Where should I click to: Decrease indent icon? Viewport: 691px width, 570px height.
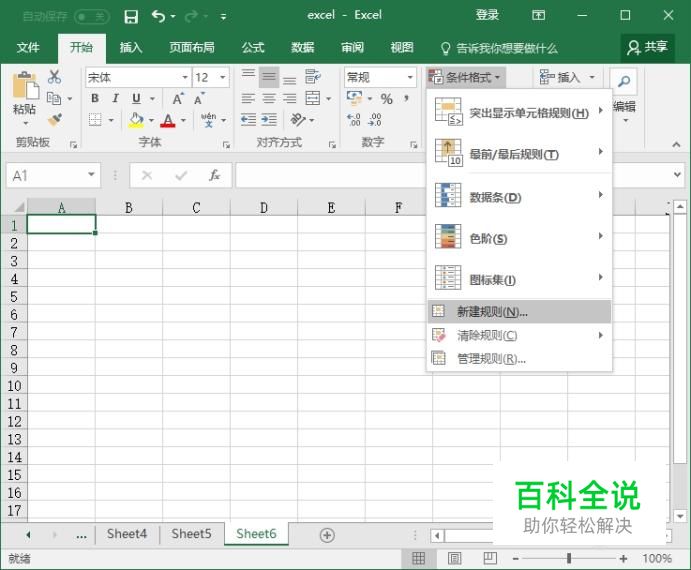tap(249, 119)
